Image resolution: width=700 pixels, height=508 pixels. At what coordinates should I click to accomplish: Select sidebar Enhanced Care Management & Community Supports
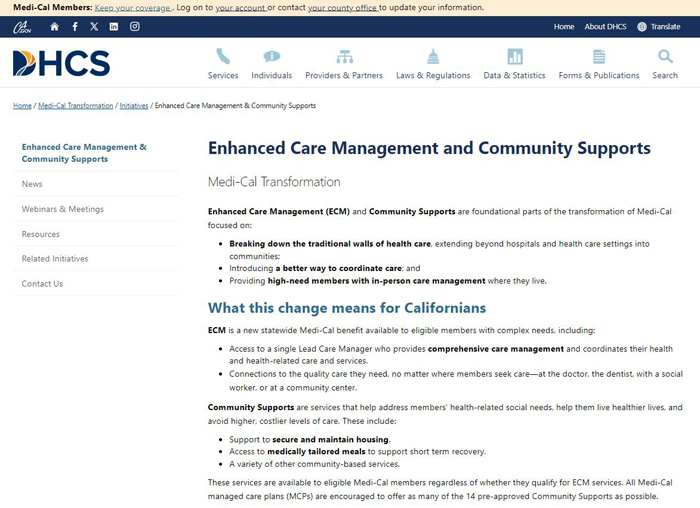pyautogui.click(x=84, y=153)
